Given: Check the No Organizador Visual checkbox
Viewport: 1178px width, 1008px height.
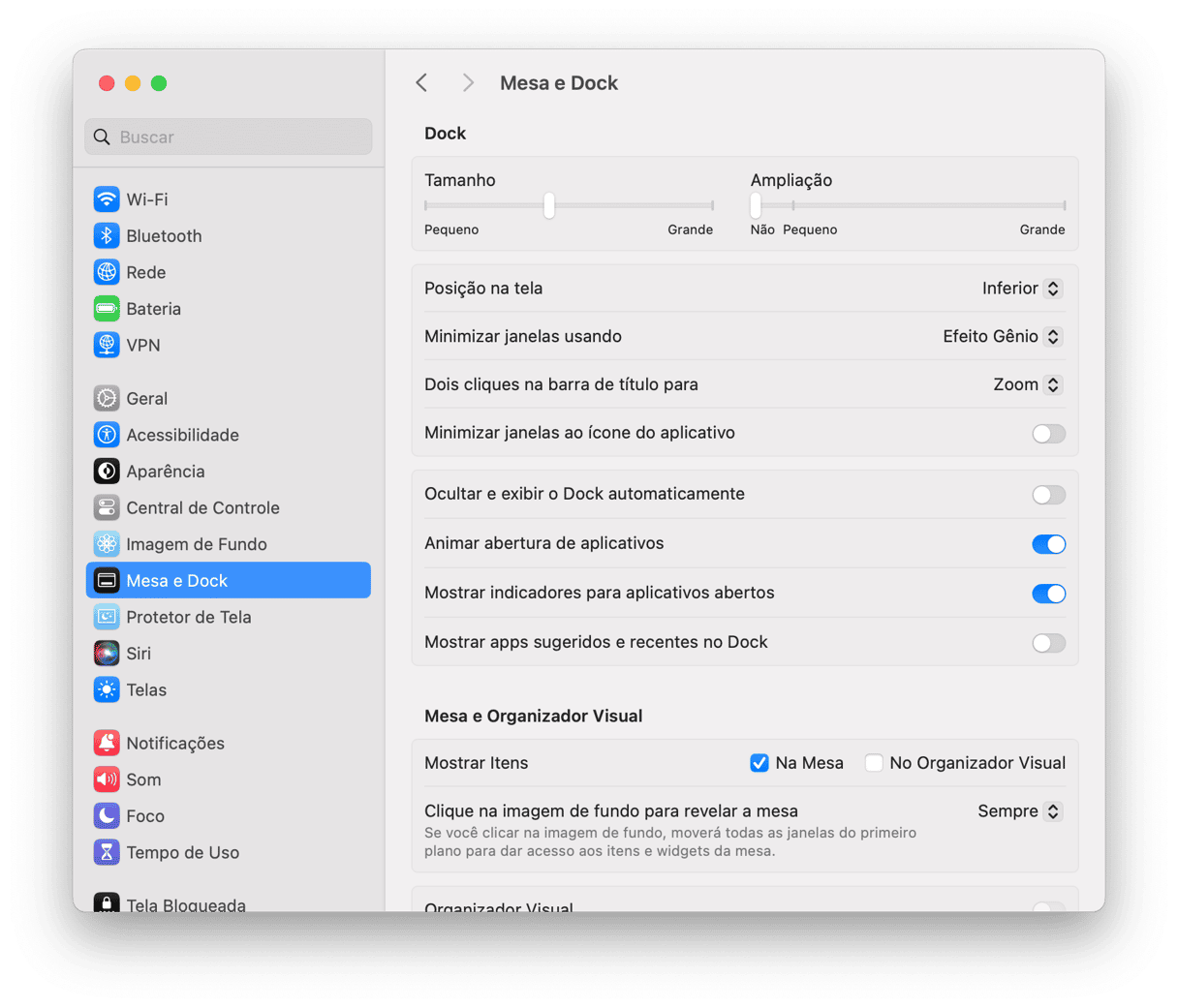Looking at the screenshot, I should pos(874,763).
